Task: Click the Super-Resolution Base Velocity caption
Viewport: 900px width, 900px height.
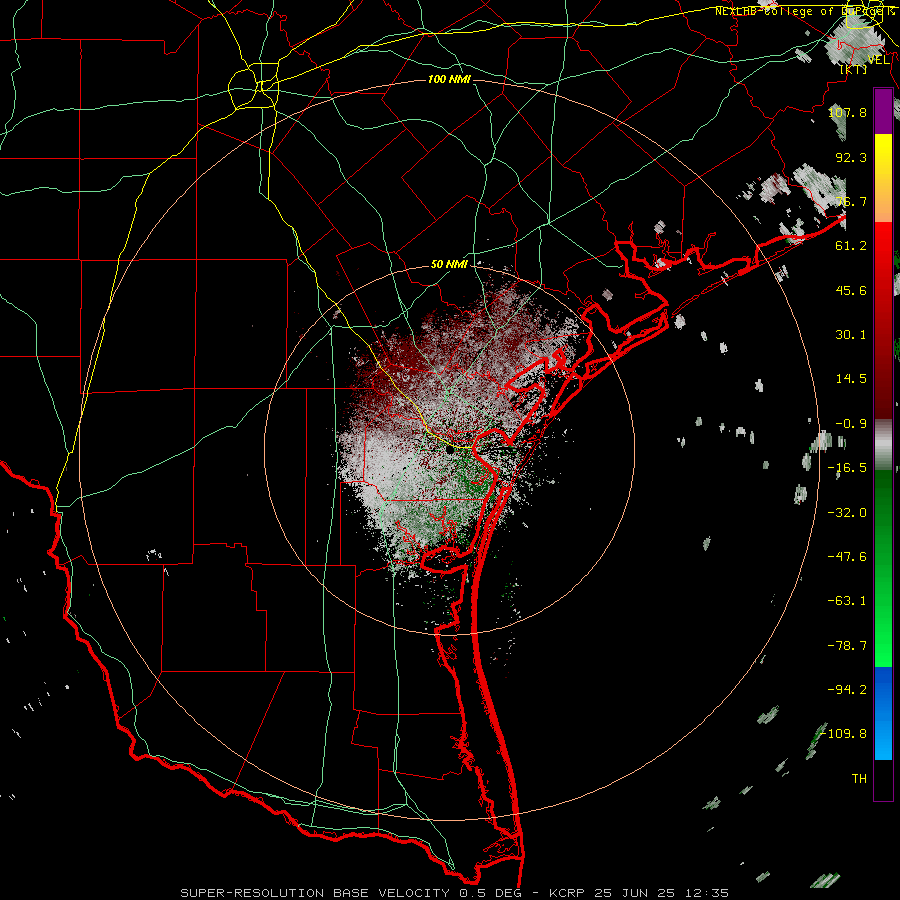Action: point(455,893)
